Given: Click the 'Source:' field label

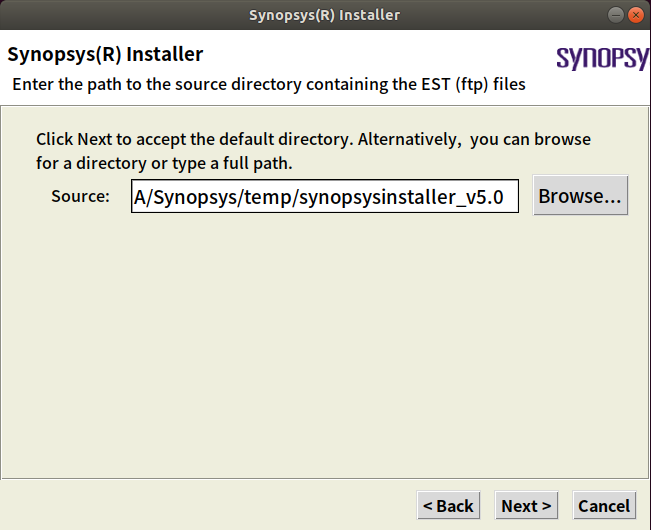Looking at the screenshot, I should [x=80, y=196].
